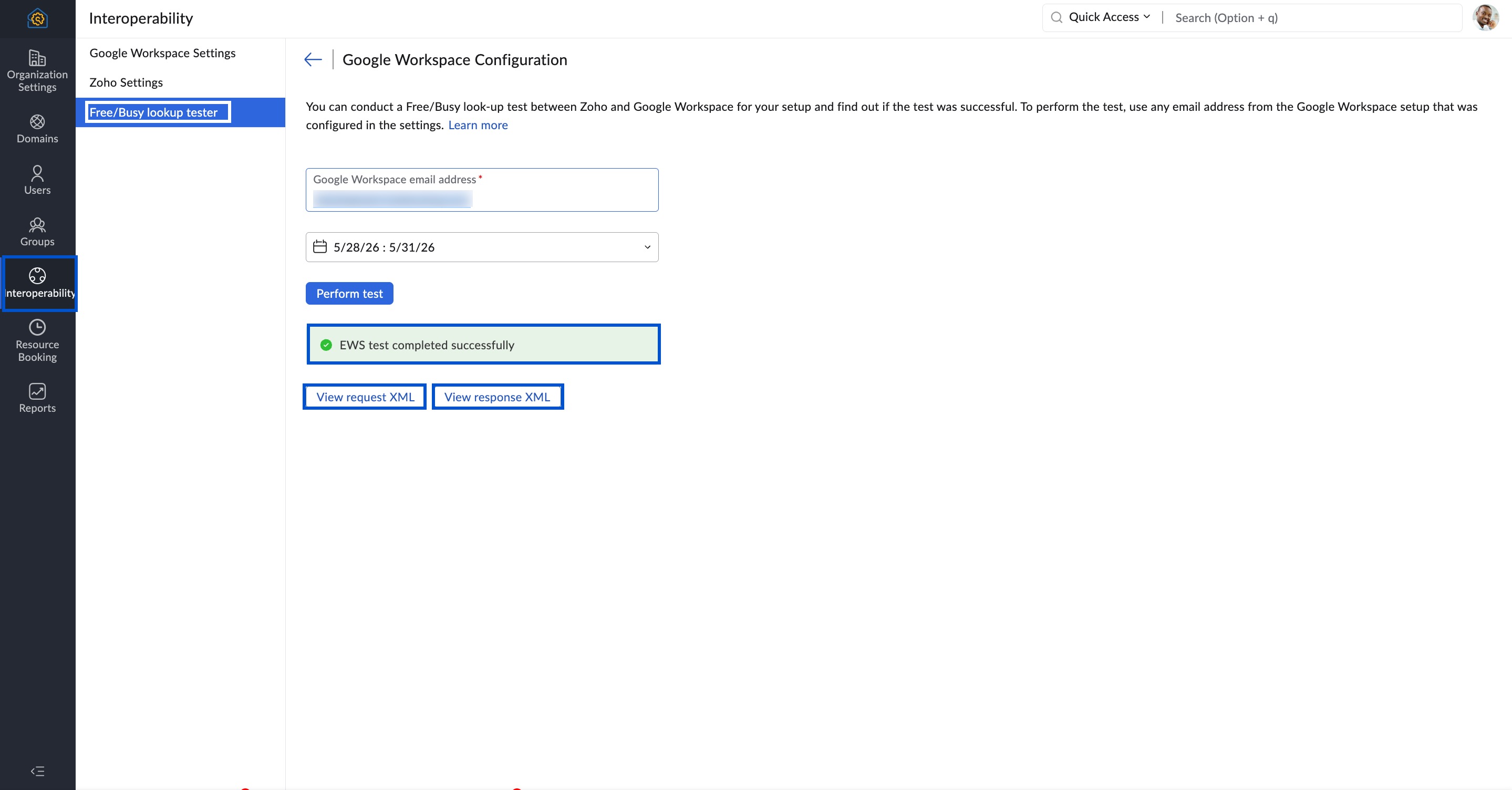Click the Perform test button
1512x790 pixels.
(x=349, y=294)
